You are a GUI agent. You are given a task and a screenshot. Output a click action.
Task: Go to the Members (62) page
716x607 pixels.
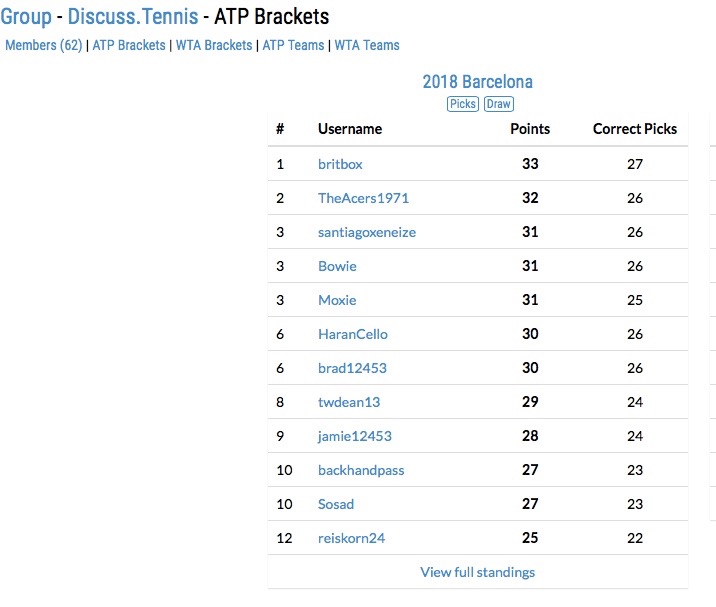coord(44,45)
